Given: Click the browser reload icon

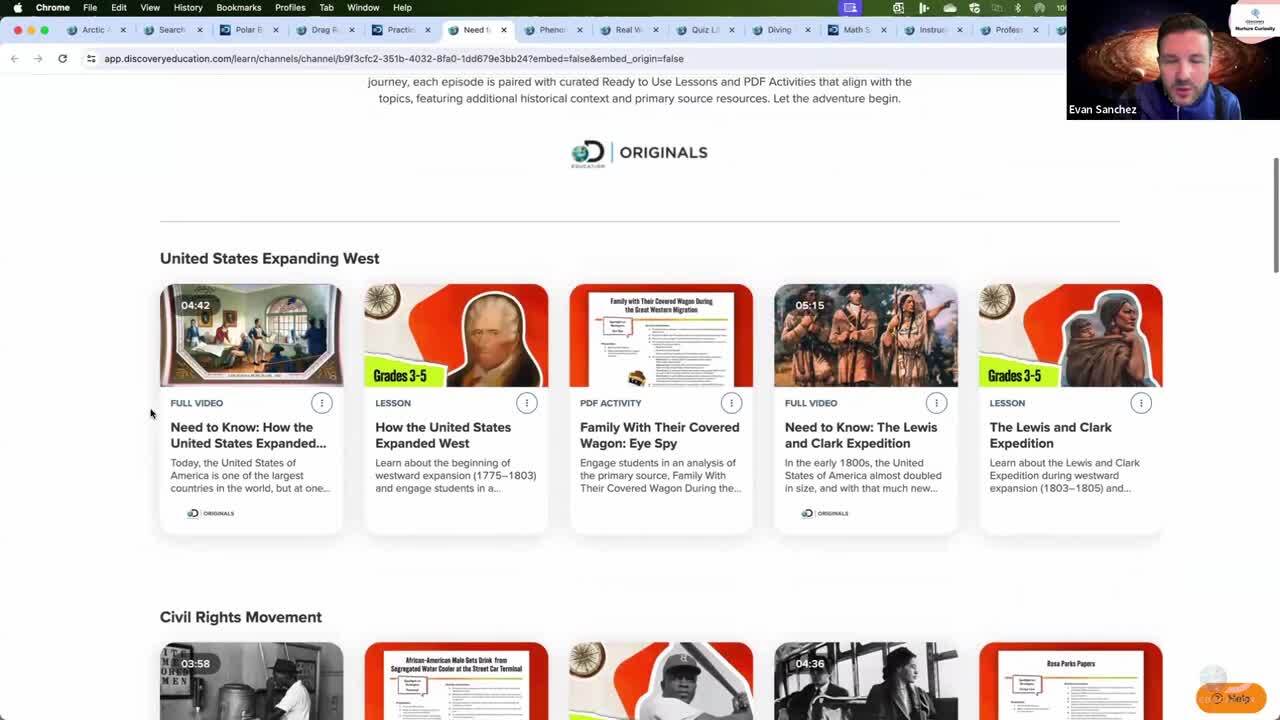Looking at the screenshot, I should tap(62, 59).
